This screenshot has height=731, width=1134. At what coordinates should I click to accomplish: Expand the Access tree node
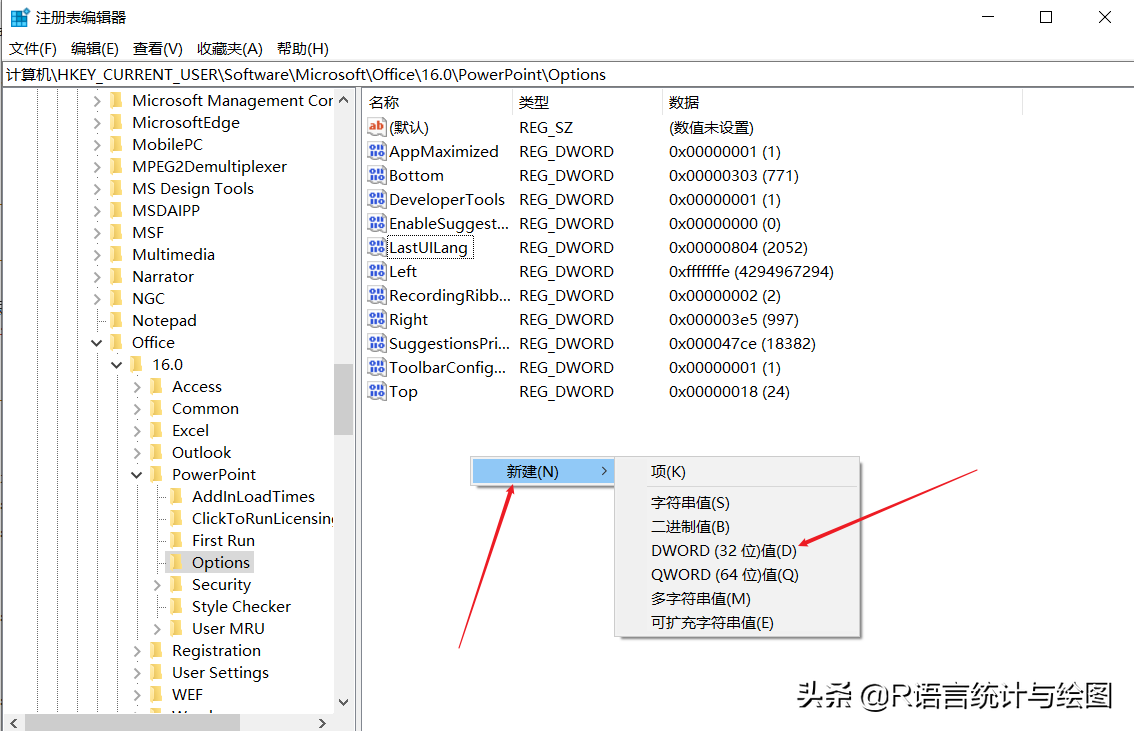click(x=137, y=387)
